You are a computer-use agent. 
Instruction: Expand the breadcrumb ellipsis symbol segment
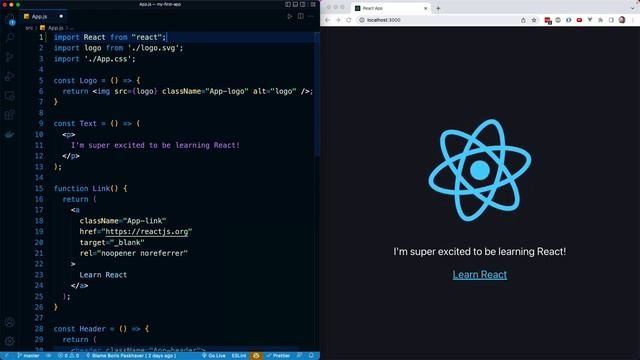tap(72, 28)
